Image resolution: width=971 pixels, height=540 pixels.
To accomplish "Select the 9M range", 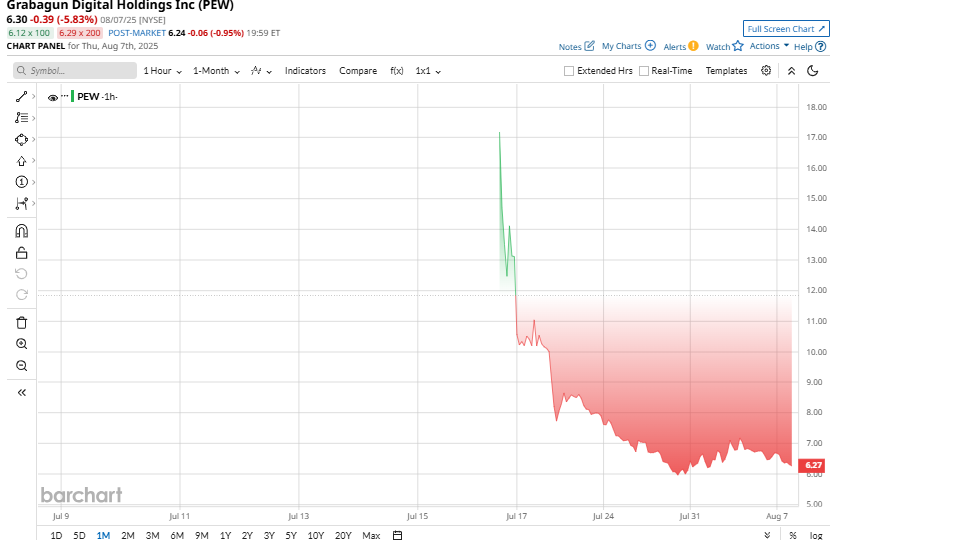I will (201, 535).
